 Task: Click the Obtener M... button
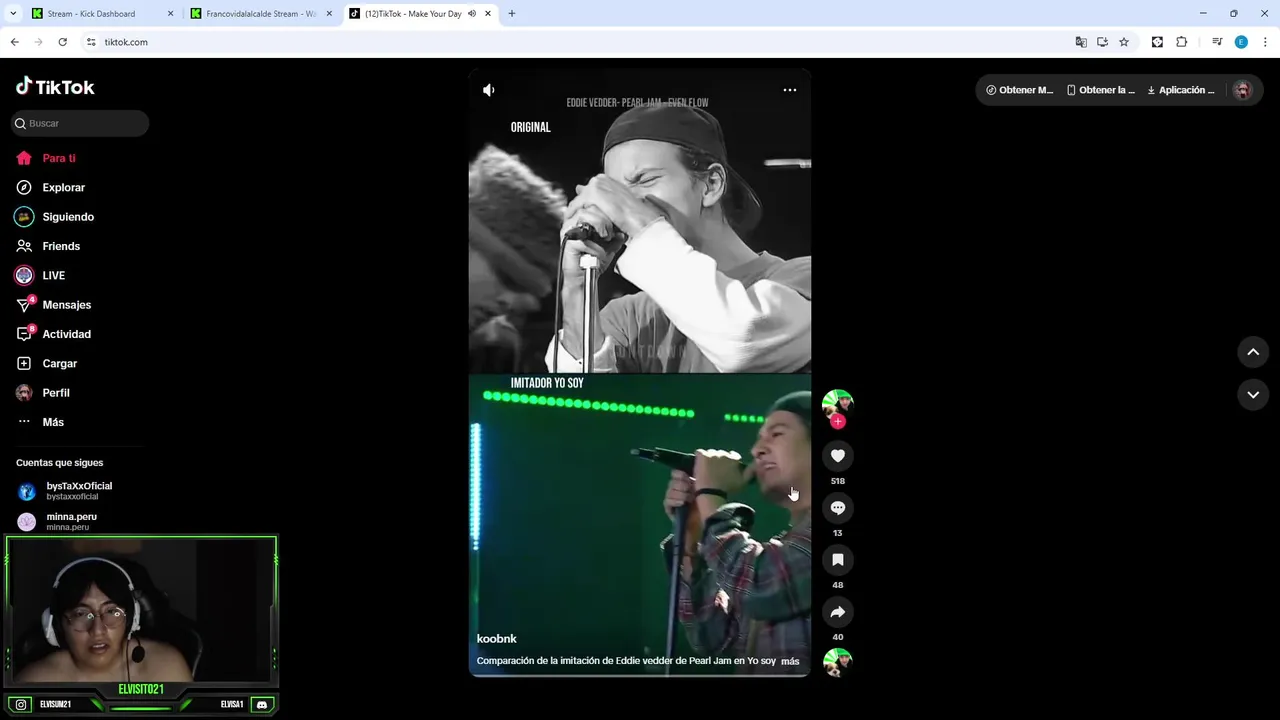point(1020,90)
